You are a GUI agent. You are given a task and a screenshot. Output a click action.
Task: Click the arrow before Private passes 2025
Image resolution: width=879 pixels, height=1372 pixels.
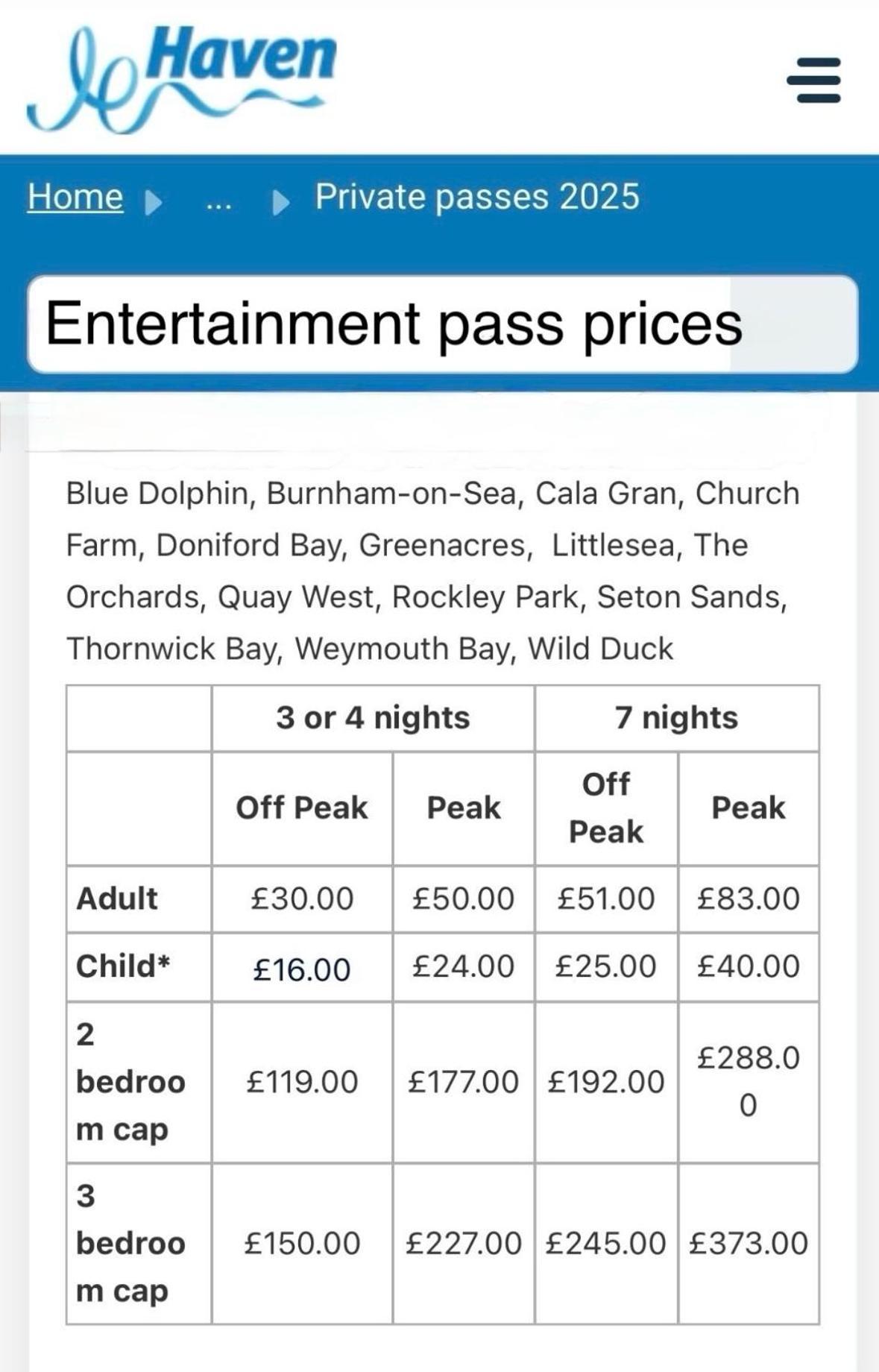click(x=281, y=201)
